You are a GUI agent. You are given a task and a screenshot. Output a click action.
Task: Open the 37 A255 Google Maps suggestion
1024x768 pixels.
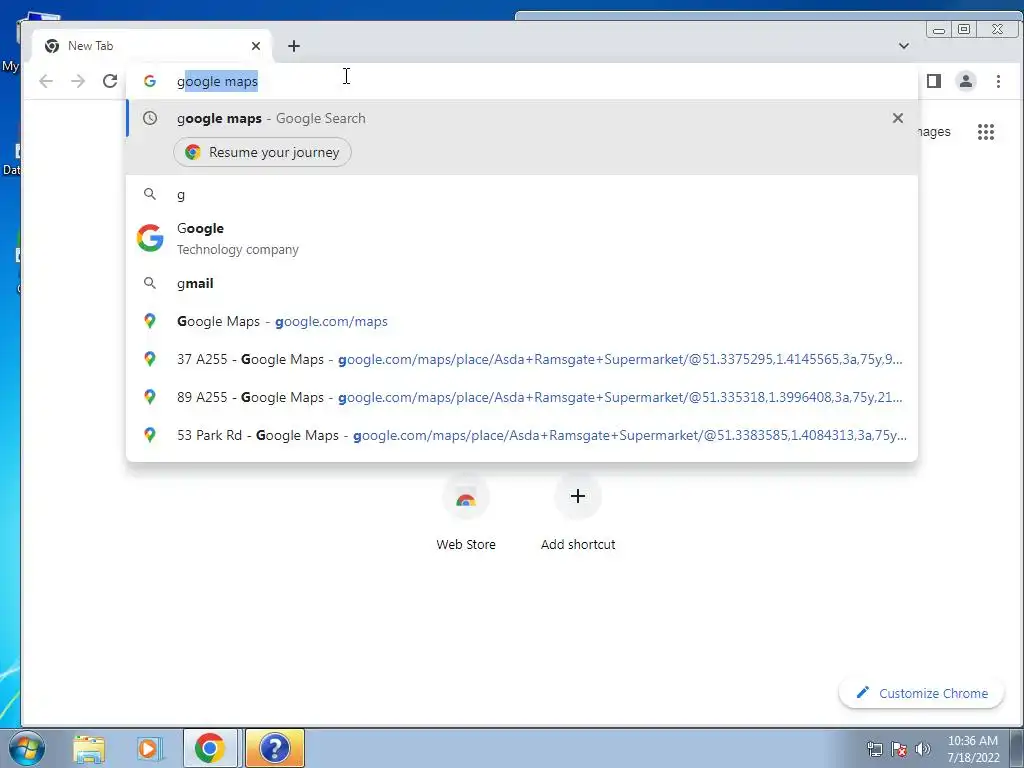(x=521, y=359)
